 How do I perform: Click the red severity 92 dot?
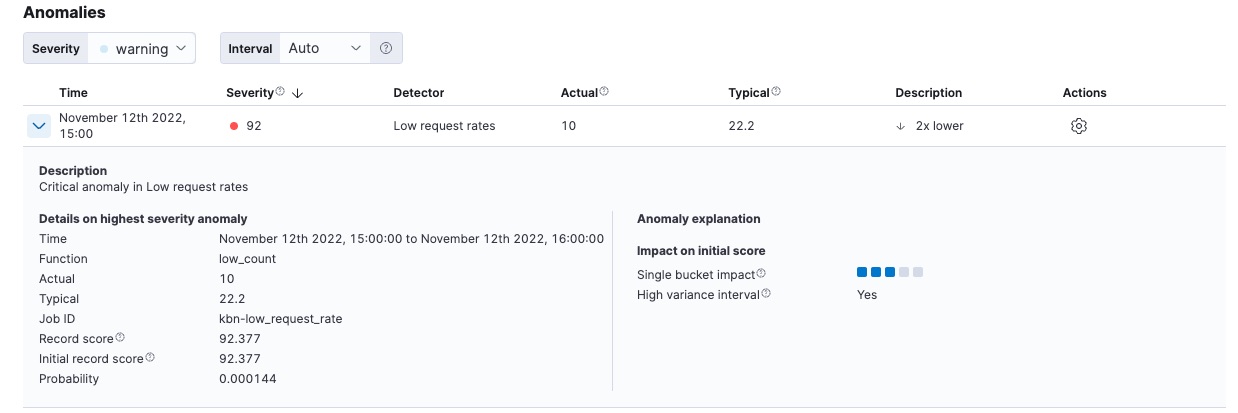[234, 126]
